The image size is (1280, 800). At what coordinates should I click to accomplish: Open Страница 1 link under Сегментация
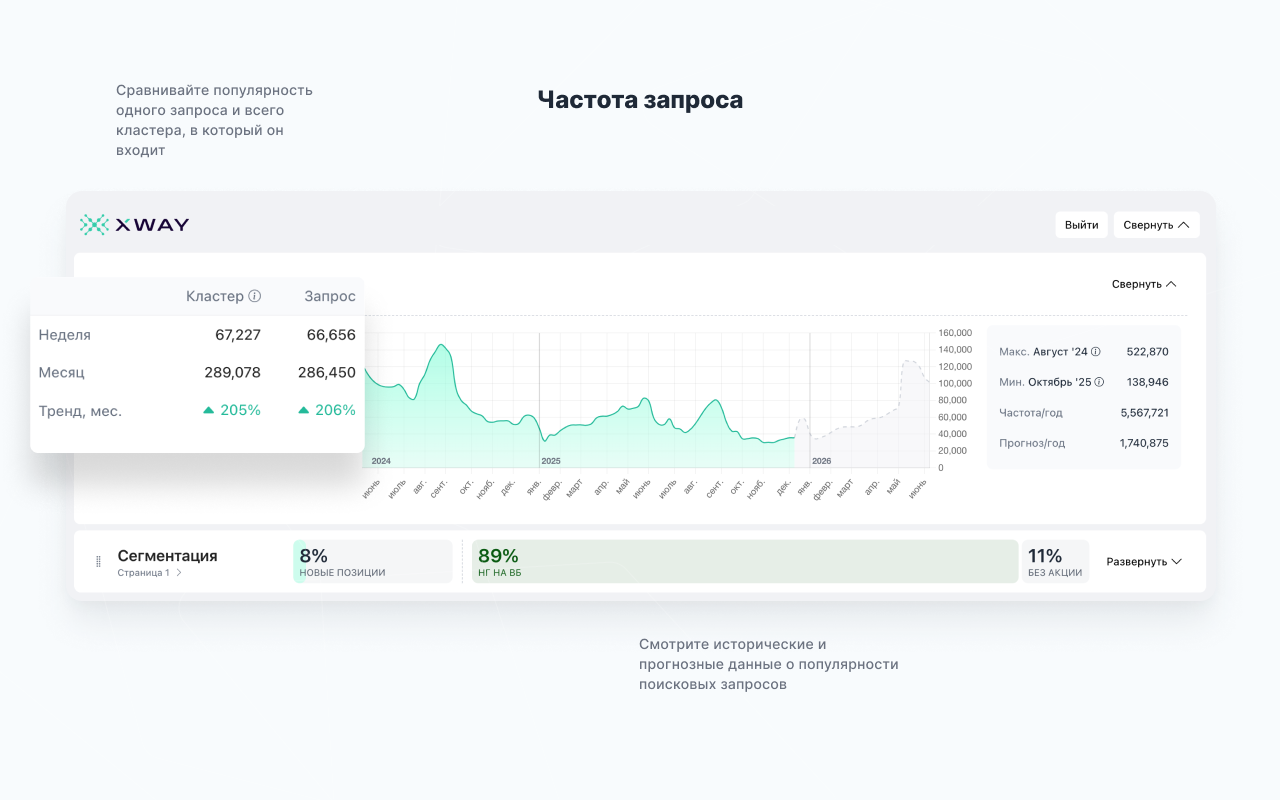[146, 574]
